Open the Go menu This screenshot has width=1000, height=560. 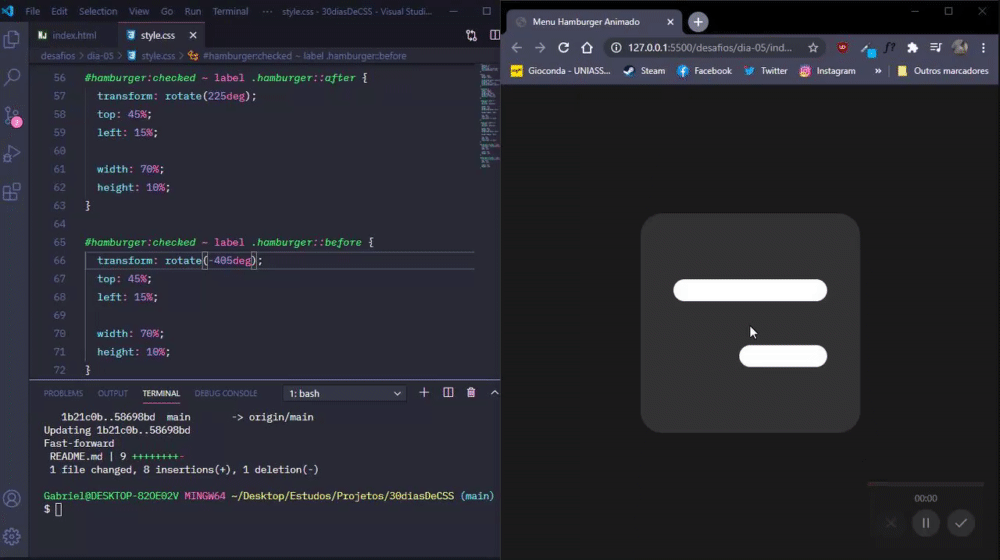167,11
